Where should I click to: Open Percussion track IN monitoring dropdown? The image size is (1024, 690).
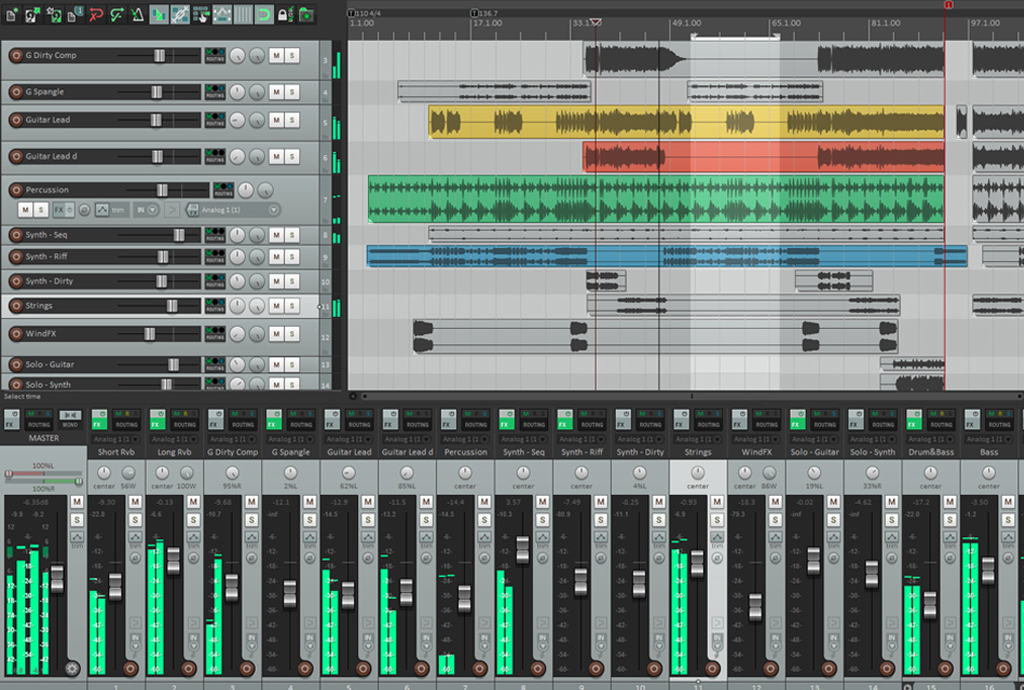tap(147, 210)
